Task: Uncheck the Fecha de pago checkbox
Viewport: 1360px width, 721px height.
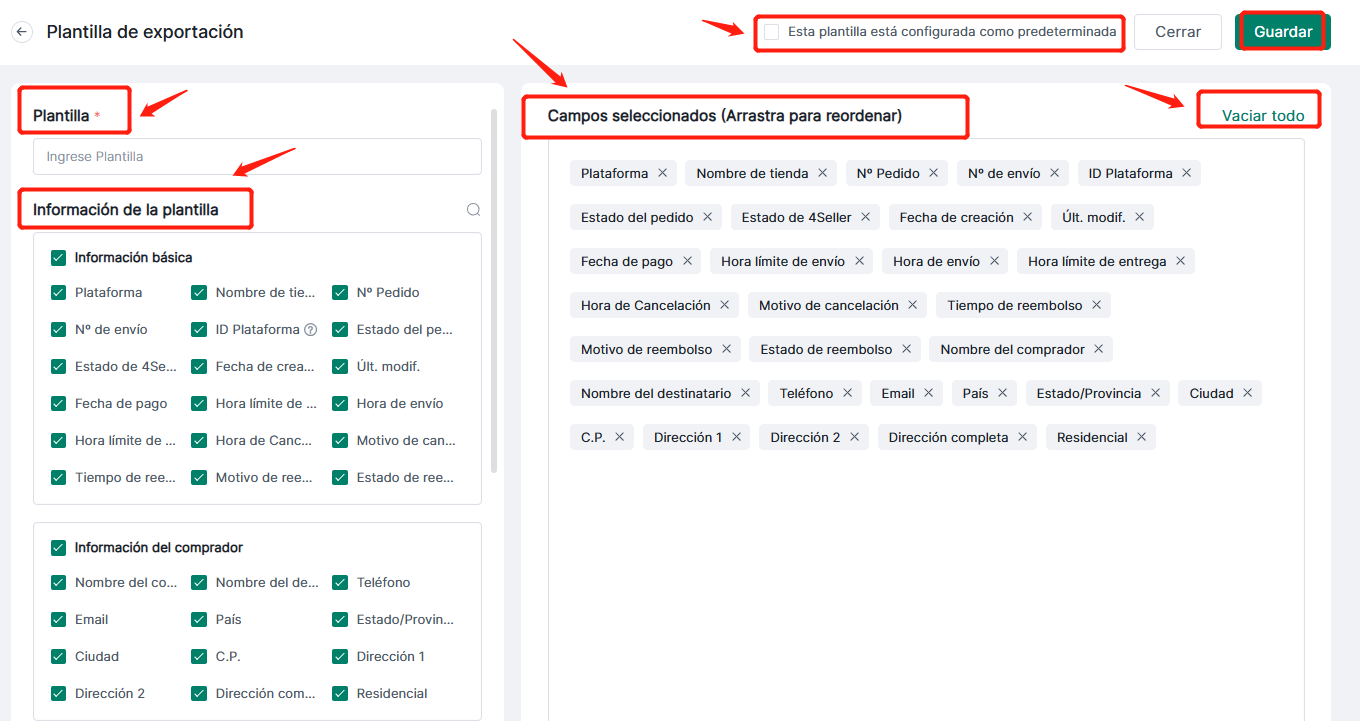Action: (58, 404)
